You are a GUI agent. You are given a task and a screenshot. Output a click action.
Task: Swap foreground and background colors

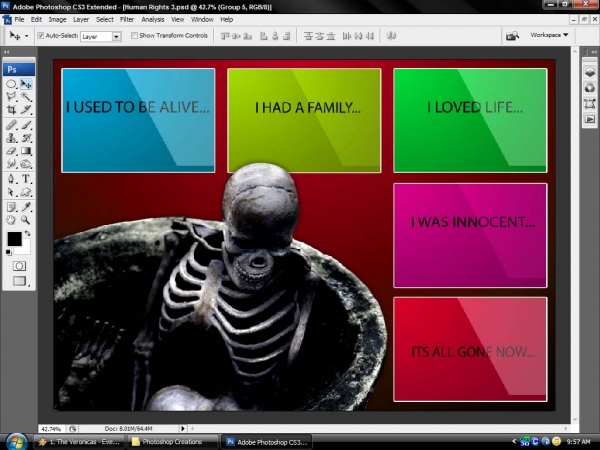click(28, 233)
